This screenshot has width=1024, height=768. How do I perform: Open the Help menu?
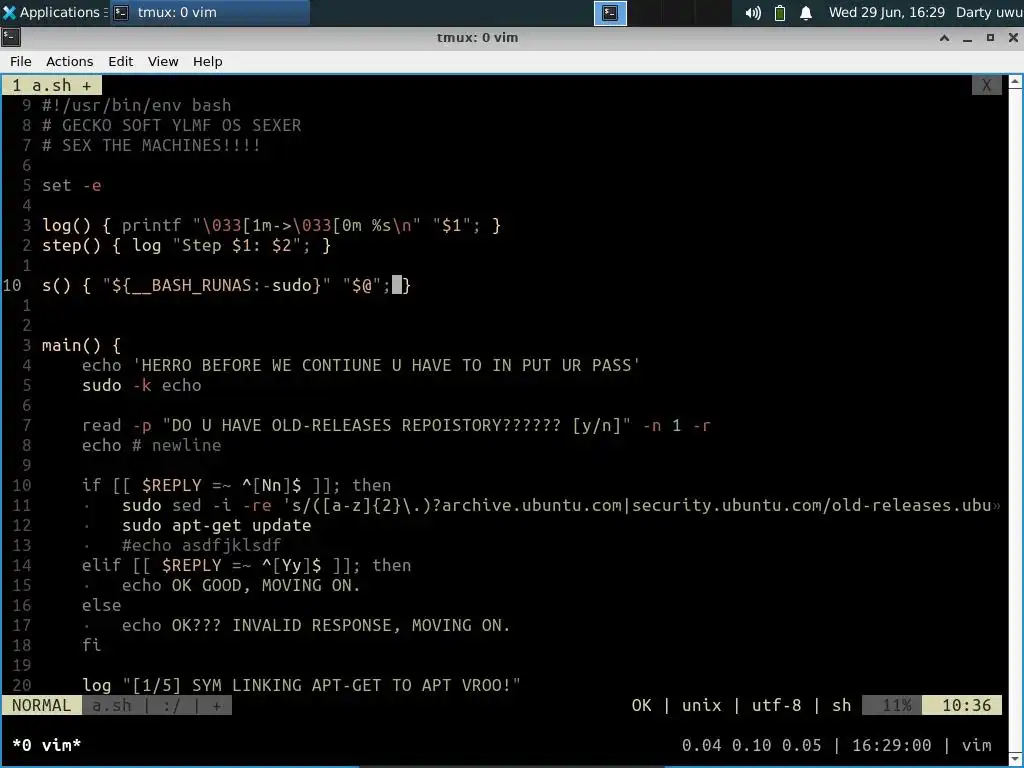point(208,61)
